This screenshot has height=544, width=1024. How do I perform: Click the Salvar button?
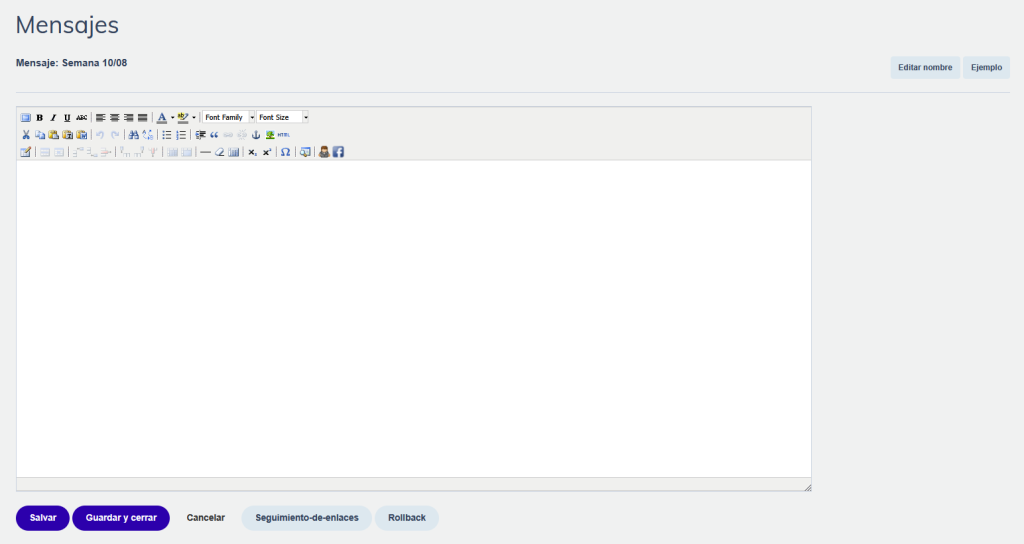coord(42,518)
